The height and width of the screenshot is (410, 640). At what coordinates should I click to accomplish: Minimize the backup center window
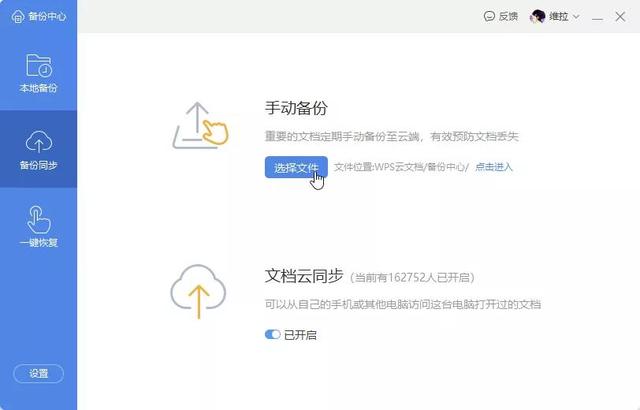[x=597, y=17]
